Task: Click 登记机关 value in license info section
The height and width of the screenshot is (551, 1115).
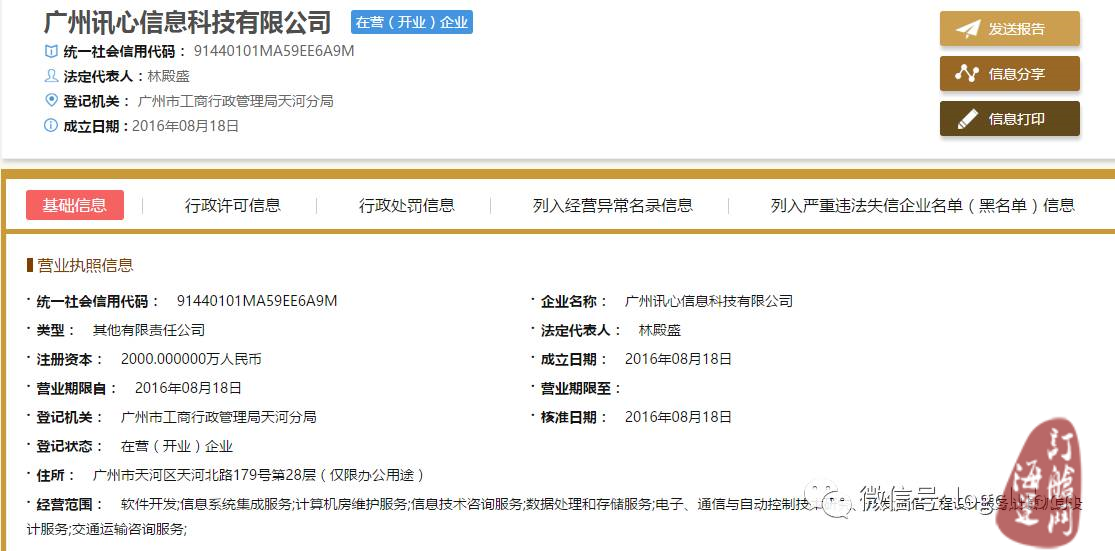Action: 218,417
